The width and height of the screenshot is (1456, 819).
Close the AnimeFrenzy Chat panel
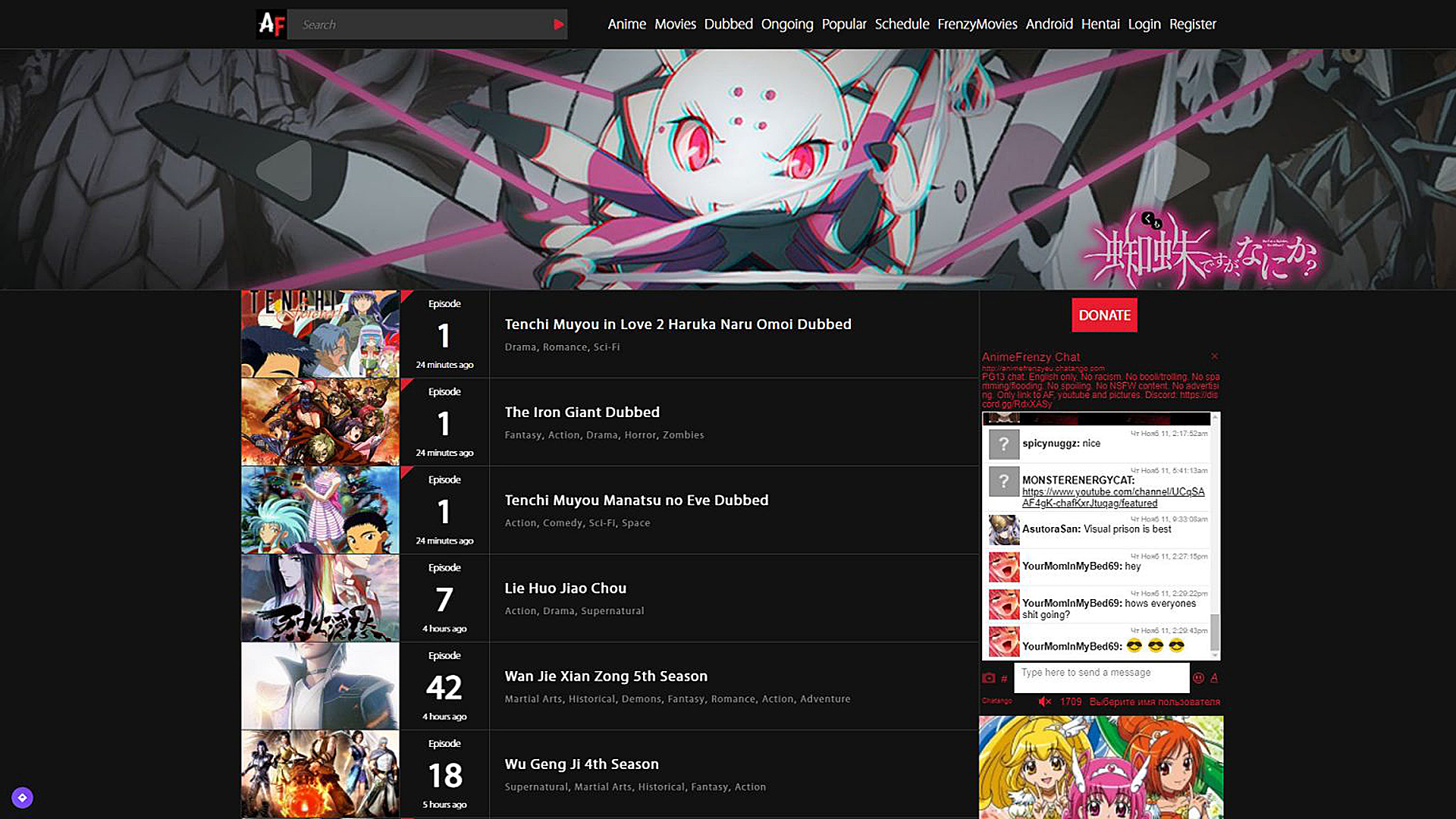[x=1214, y=356]
